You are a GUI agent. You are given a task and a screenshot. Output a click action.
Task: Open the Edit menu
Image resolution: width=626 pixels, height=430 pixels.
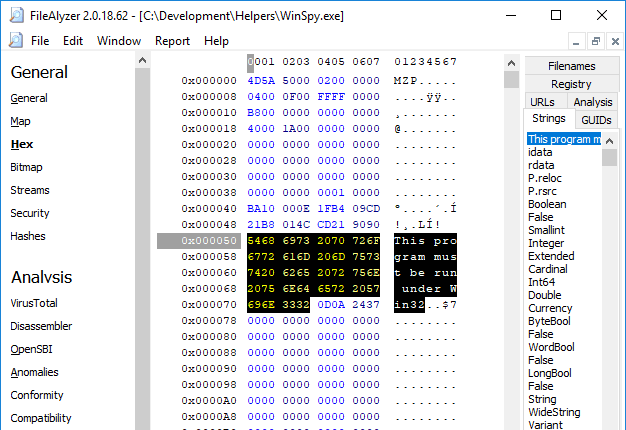click(x=73, y=41)
